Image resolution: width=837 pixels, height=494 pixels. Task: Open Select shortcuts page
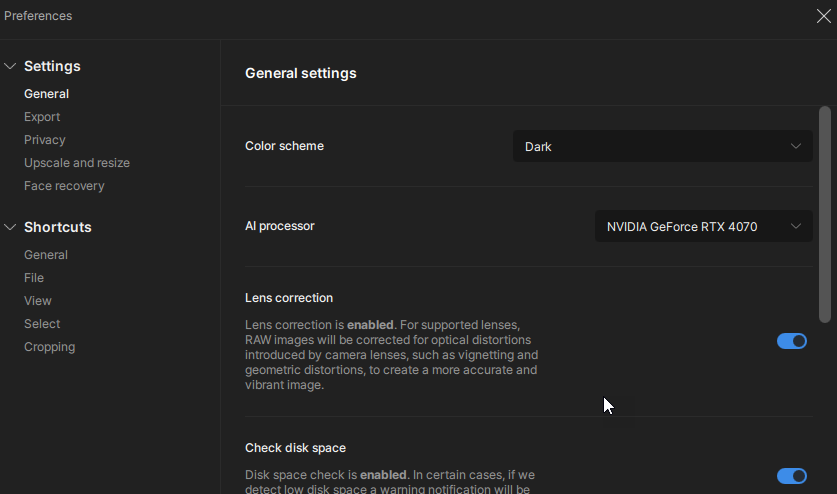[42, 324]
